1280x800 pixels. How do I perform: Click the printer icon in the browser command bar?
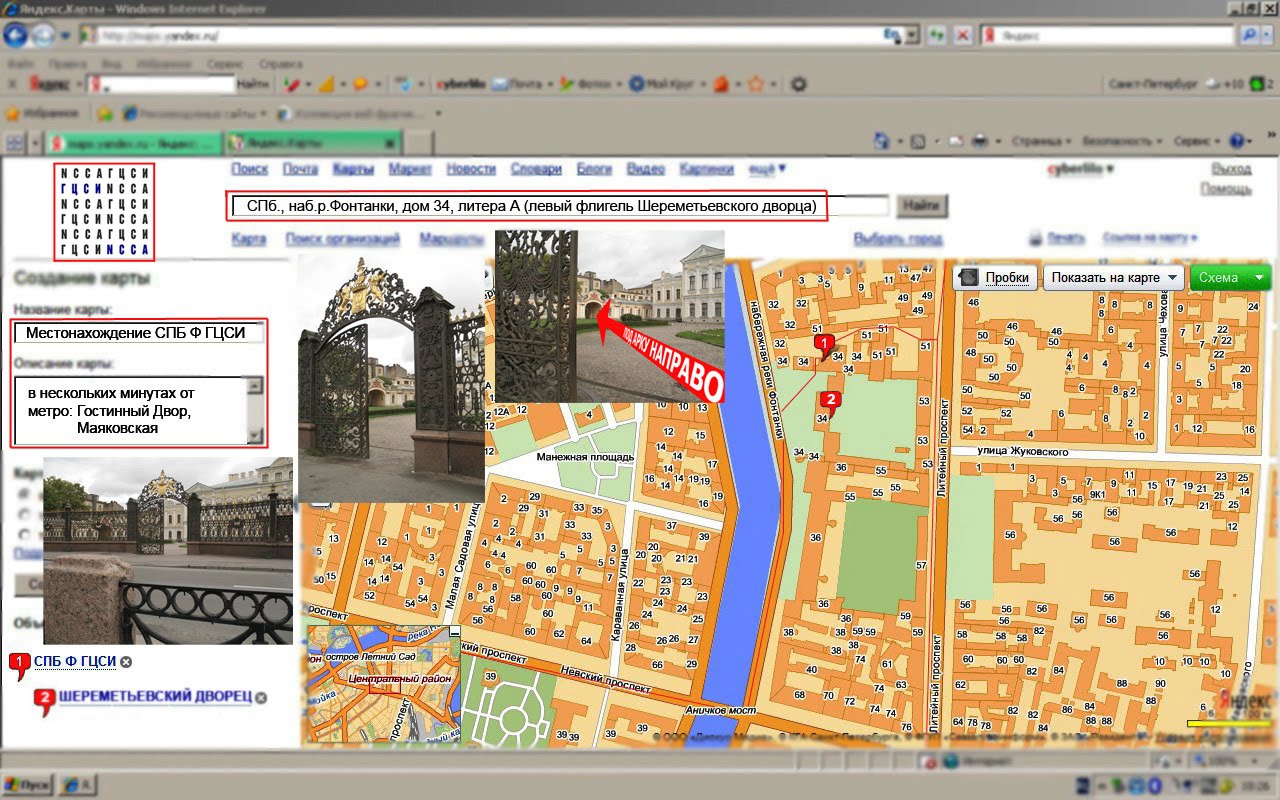click(x=980, y=141)
